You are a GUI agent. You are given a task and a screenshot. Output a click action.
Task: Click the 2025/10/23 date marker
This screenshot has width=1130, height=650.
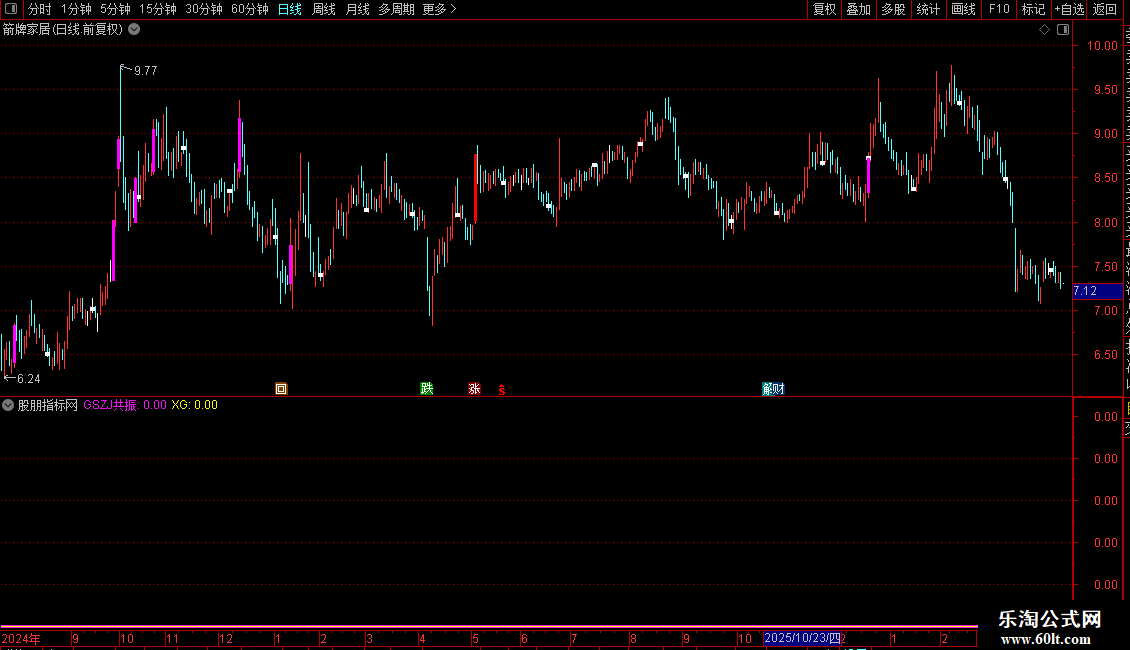802,638
